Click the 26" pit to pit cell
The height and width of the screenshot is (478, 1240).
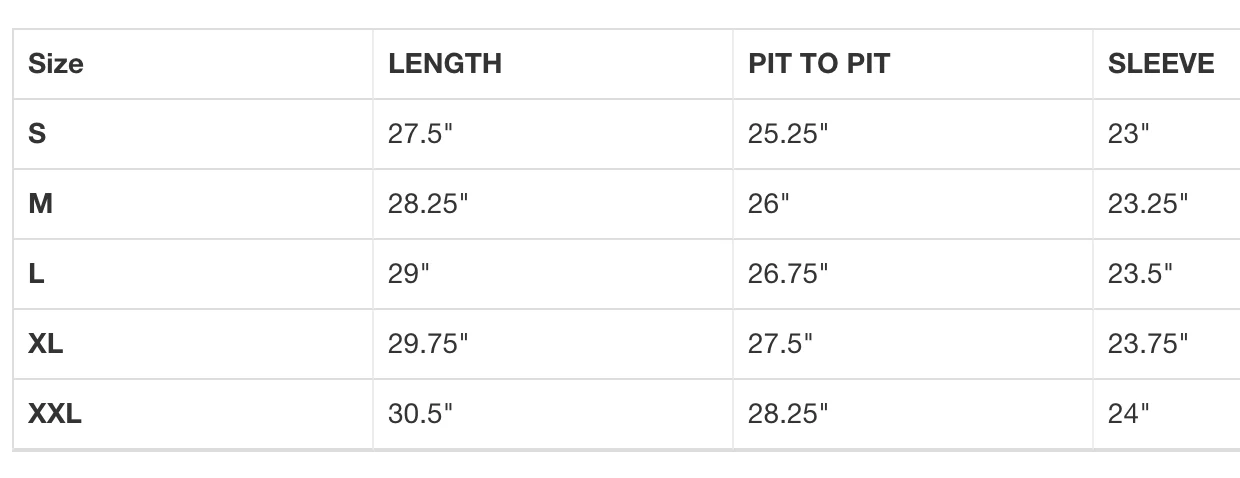[768, 204]
